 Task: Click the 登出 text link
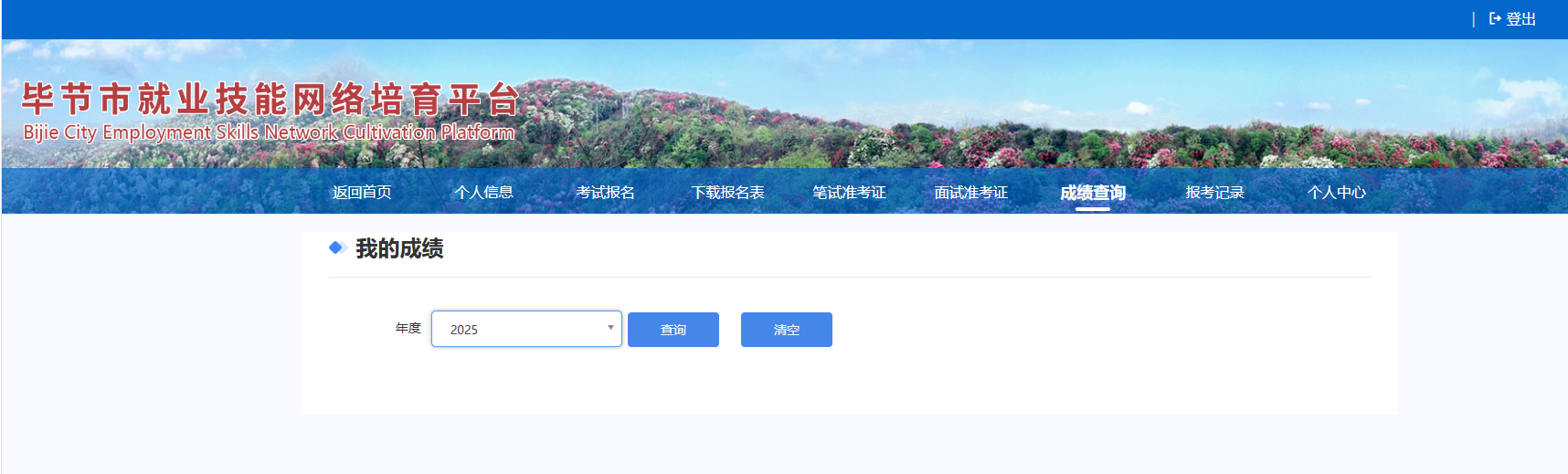(1520, 19)
